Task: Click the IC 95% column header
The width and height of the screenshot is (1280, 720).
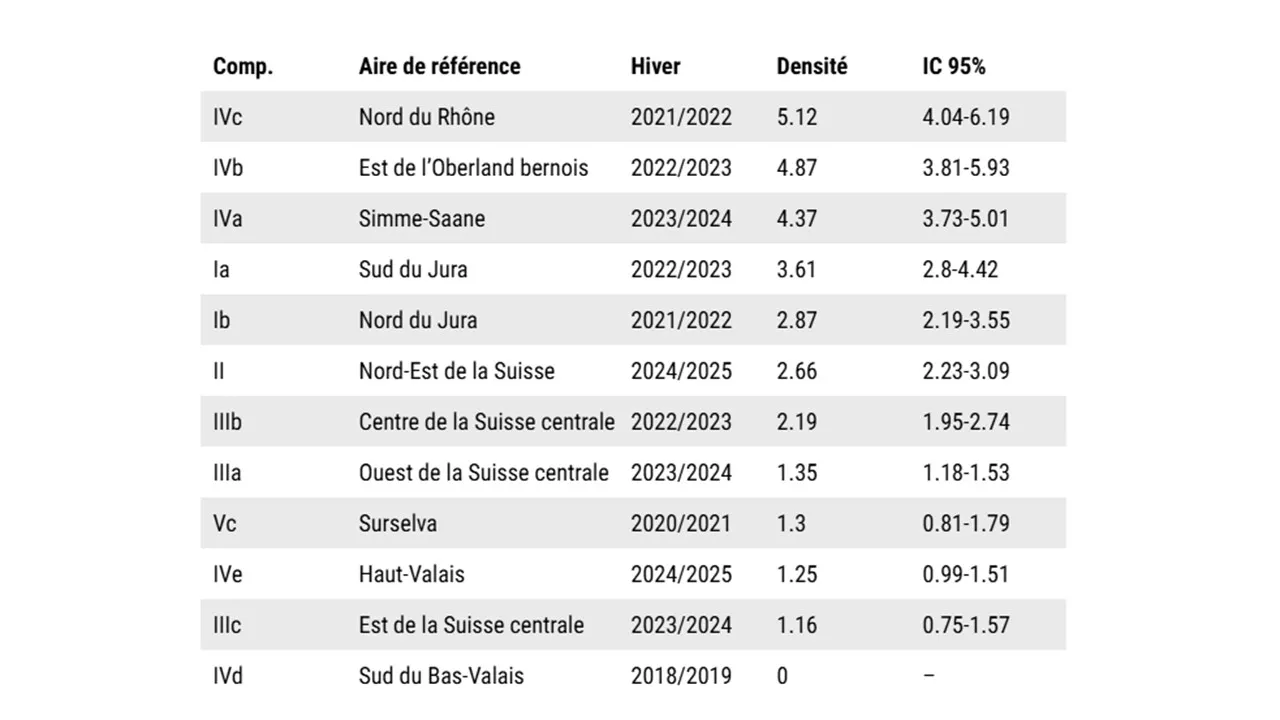Action: point(953,66)
